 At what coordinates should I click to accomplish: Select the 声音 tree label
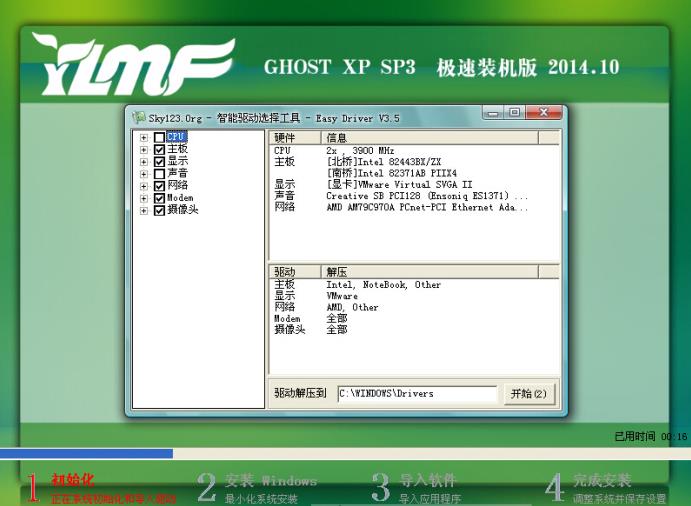178,173
